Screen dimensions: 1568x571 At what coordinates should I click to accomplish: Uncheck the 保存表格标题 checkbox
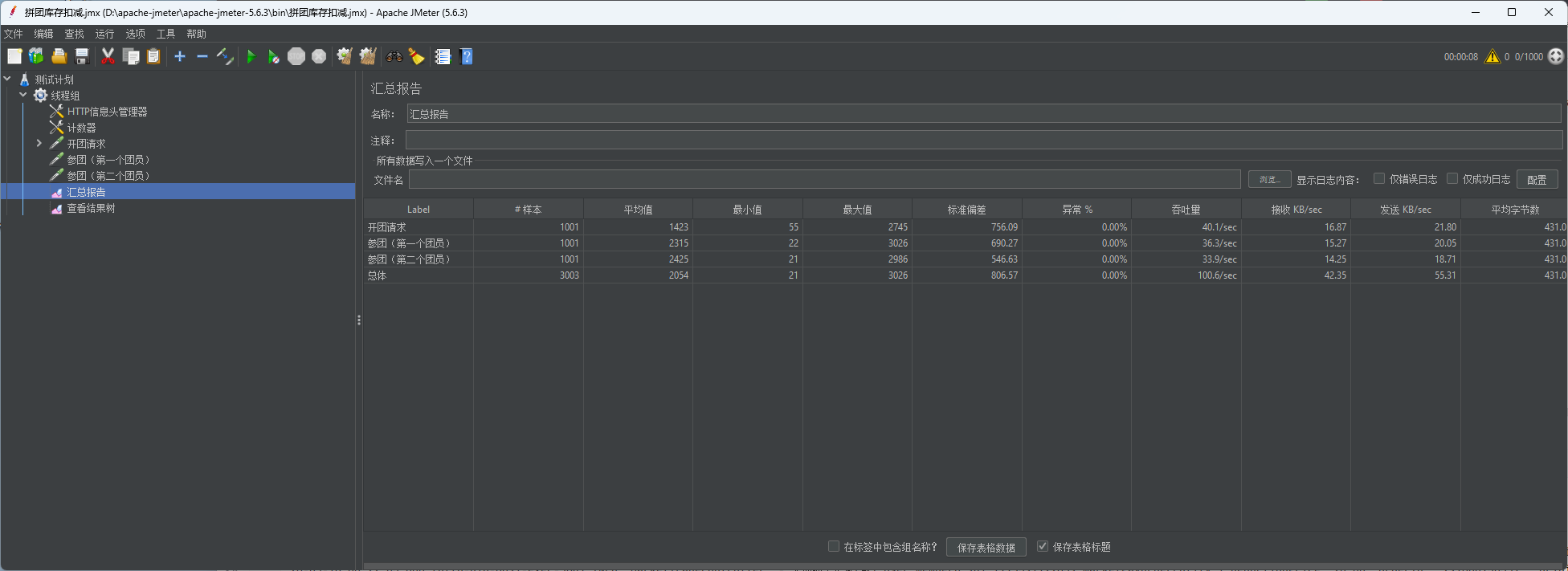(1043, 546)
